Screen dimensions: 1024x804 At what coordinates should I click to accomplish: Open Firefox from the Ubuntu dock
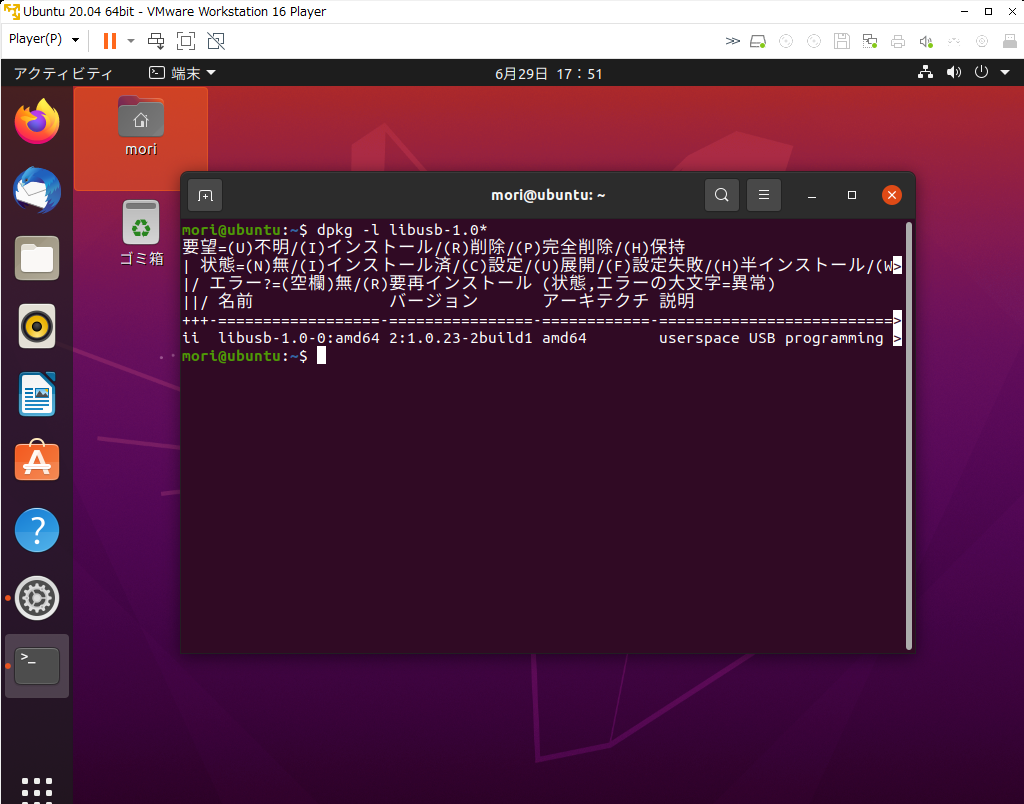37,121
